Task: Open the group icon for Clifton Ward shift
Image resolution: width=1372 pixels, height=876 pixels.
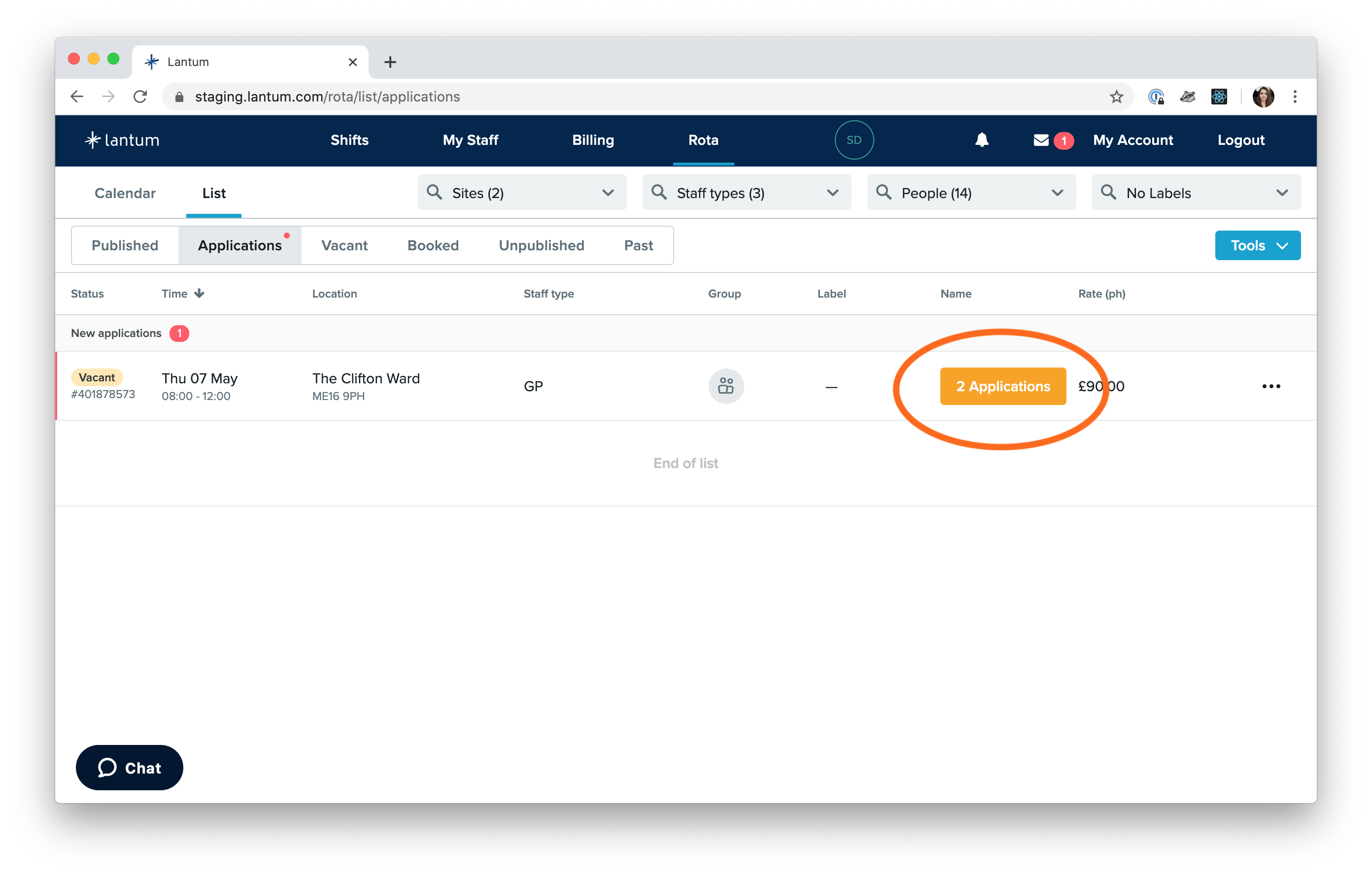Action: tap(725, 386)
